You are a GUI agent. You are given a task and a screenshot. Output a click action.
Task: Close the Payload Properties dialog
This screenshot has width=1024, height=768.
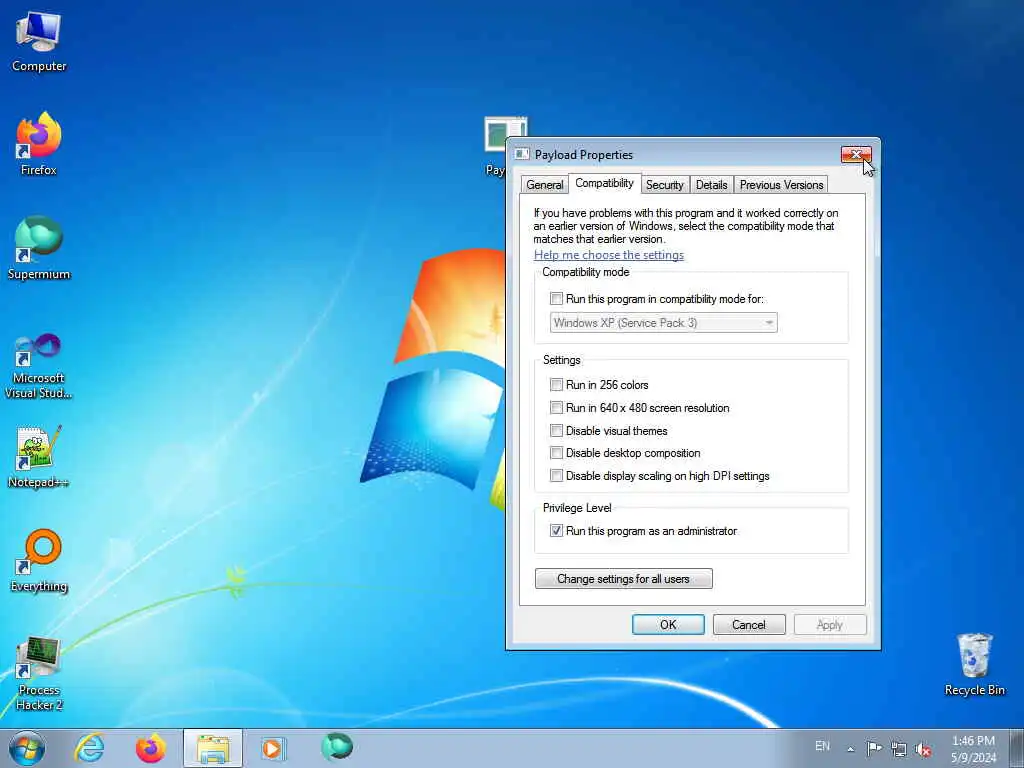pos(856,154)
